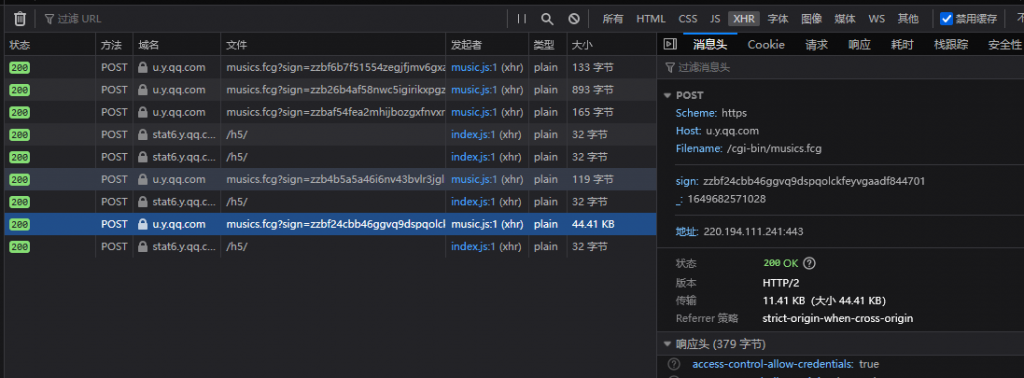Sort by the 方法 column header
Screen dimensions: 1024x378
click(114, 45)
